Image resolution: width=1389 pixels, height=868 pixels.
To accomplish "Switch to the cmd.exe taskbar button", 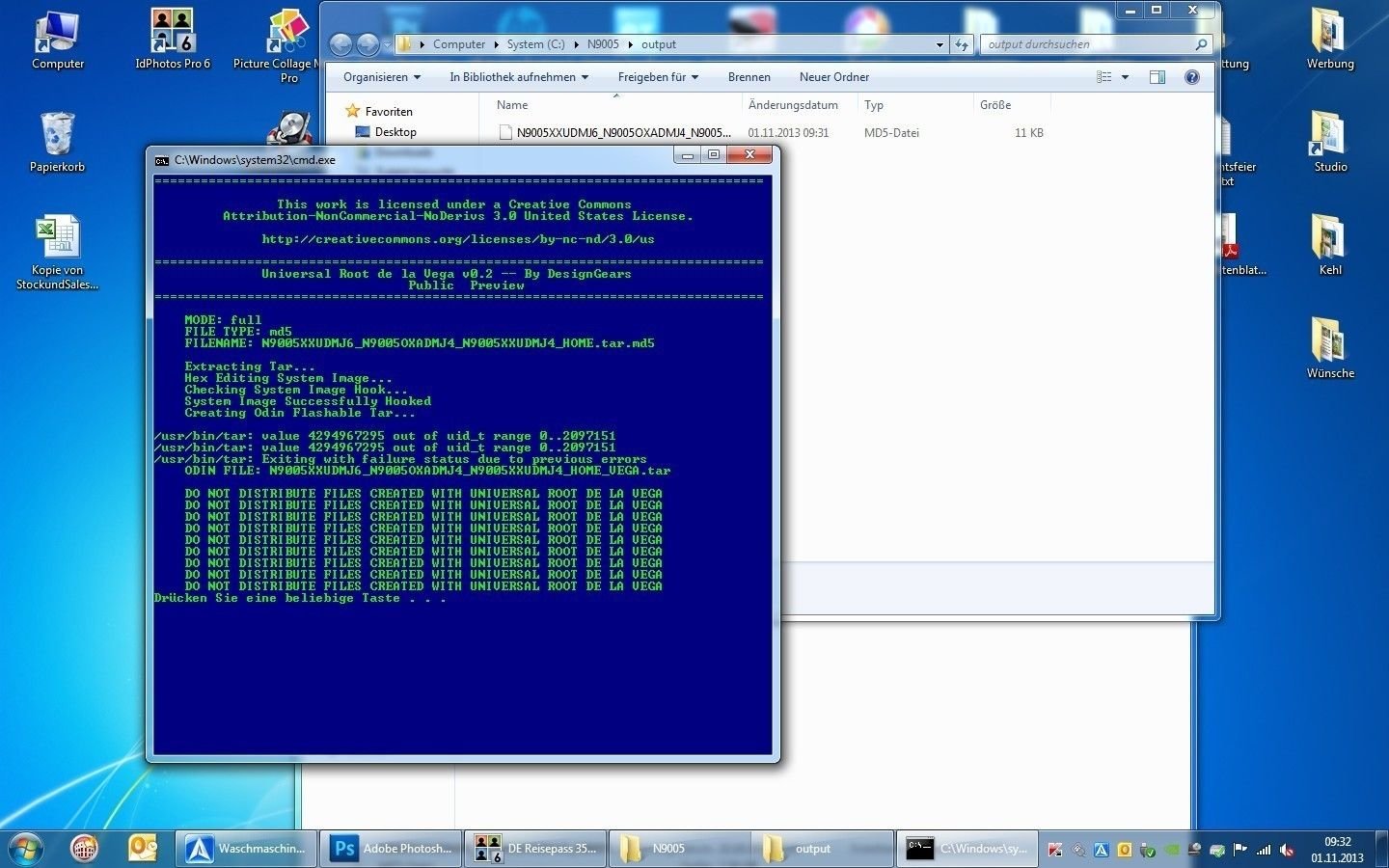I will pyautogui.click(x=967, y=849).
